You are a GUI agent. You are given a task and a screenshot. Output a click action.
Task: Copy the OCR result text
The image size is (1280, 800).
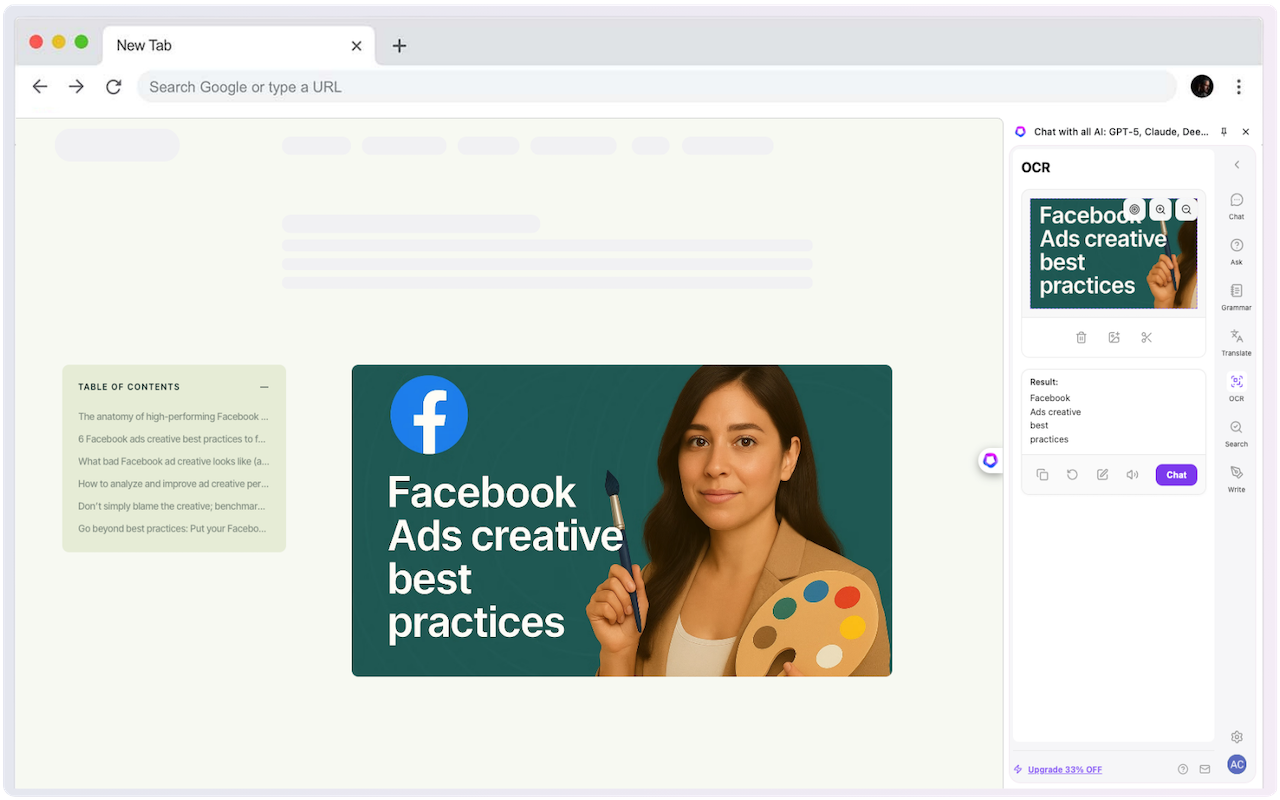click(x=1042, y=475)
